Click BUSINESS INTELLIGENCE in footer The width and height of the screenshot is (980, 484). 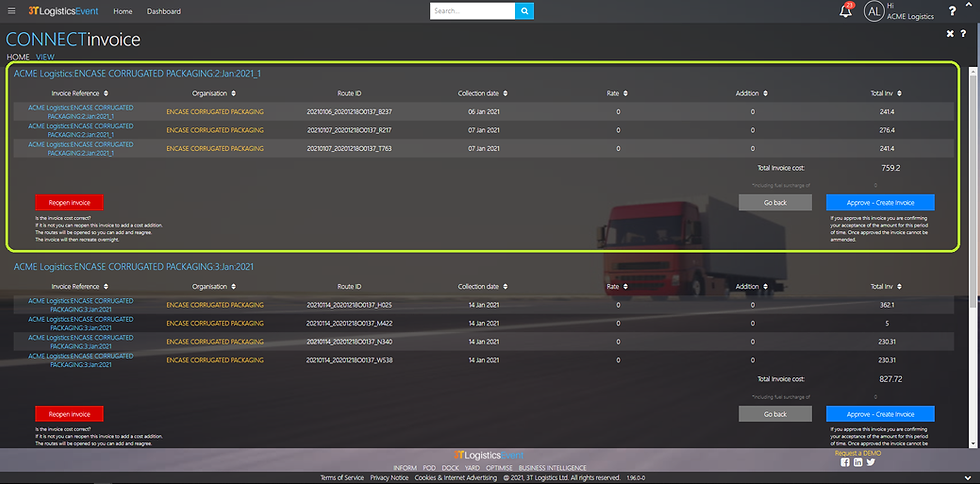(552, 468)
